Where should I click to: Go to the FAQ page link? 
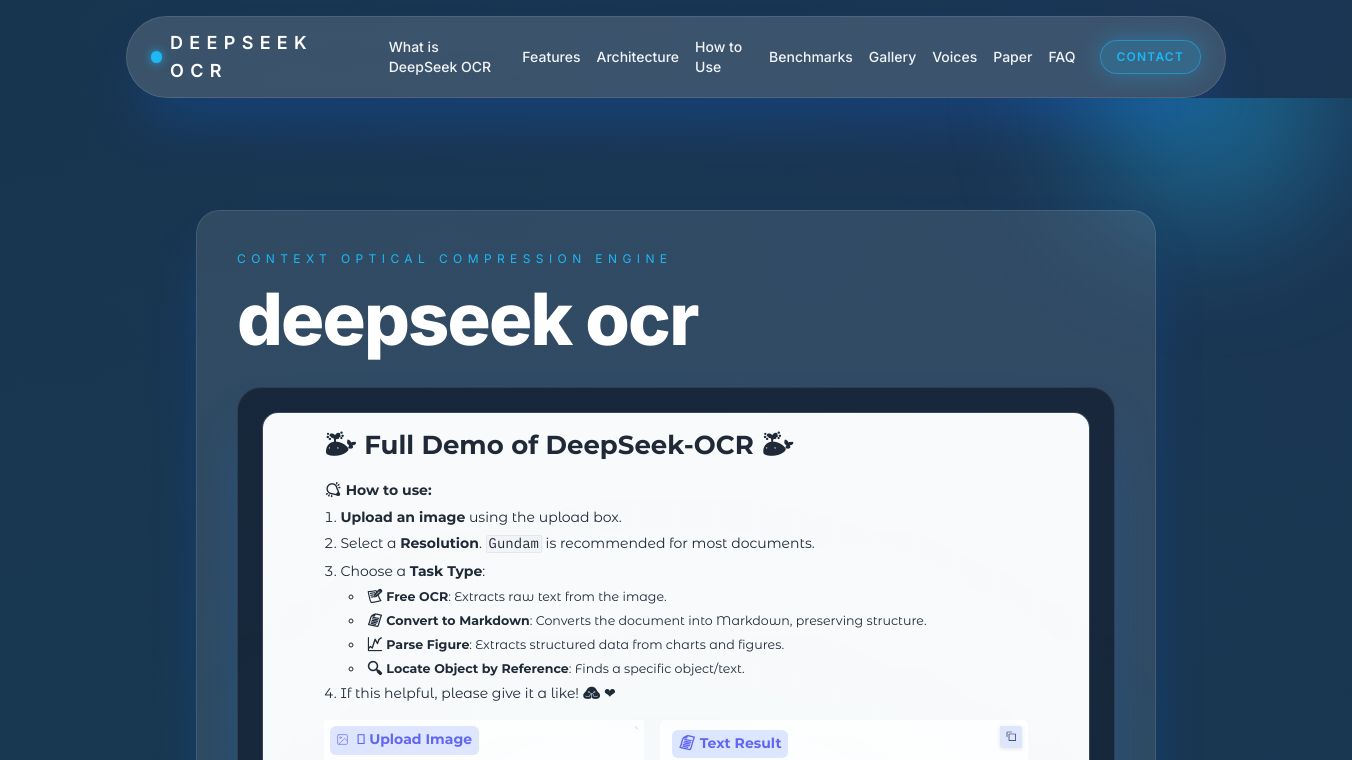click(x=1062, y=57)
